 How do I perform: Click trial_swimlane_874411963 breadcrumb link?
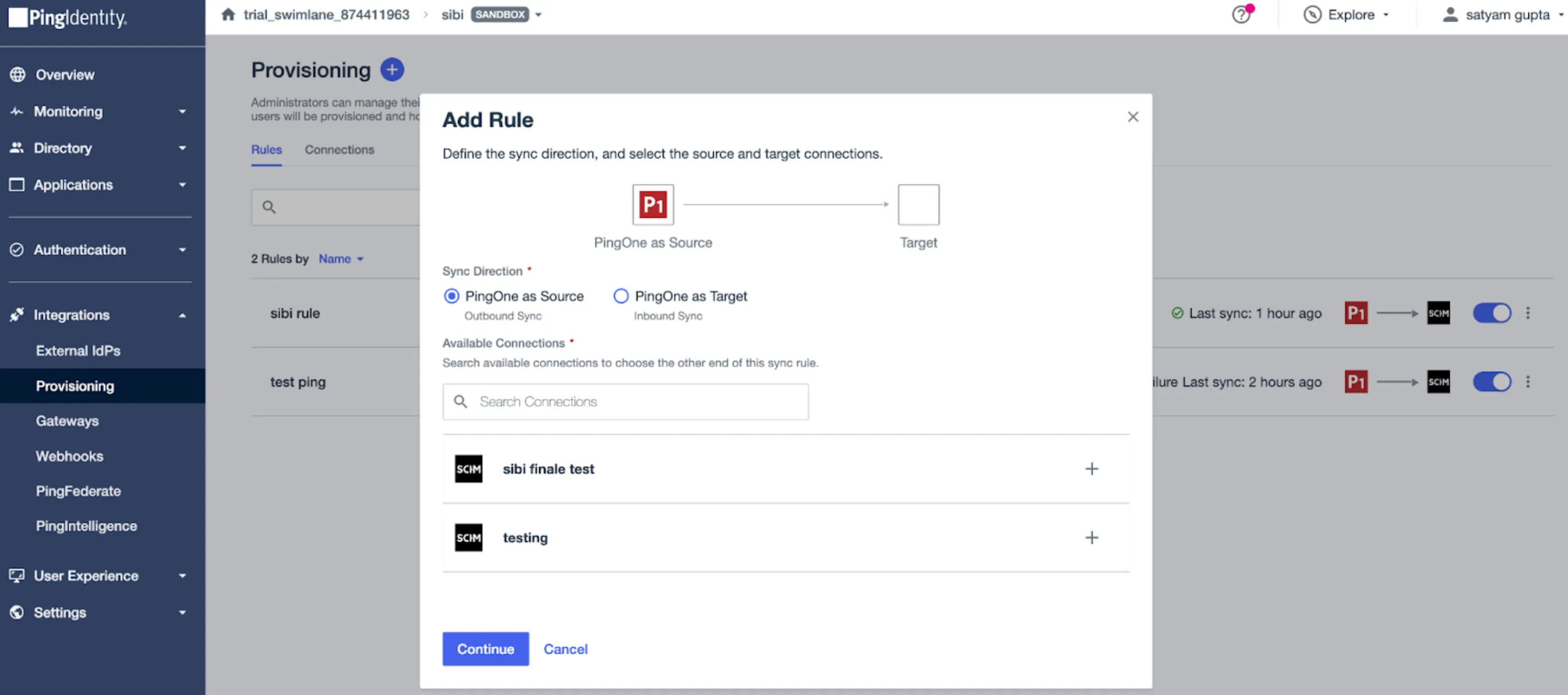pyautogui.click(x=326, y=14)
